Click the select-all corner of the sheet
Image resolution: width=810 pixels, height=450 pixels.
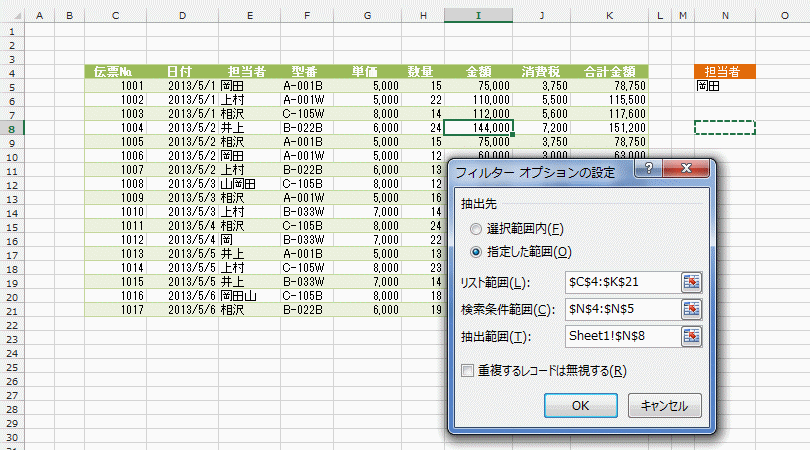[11, 16]
